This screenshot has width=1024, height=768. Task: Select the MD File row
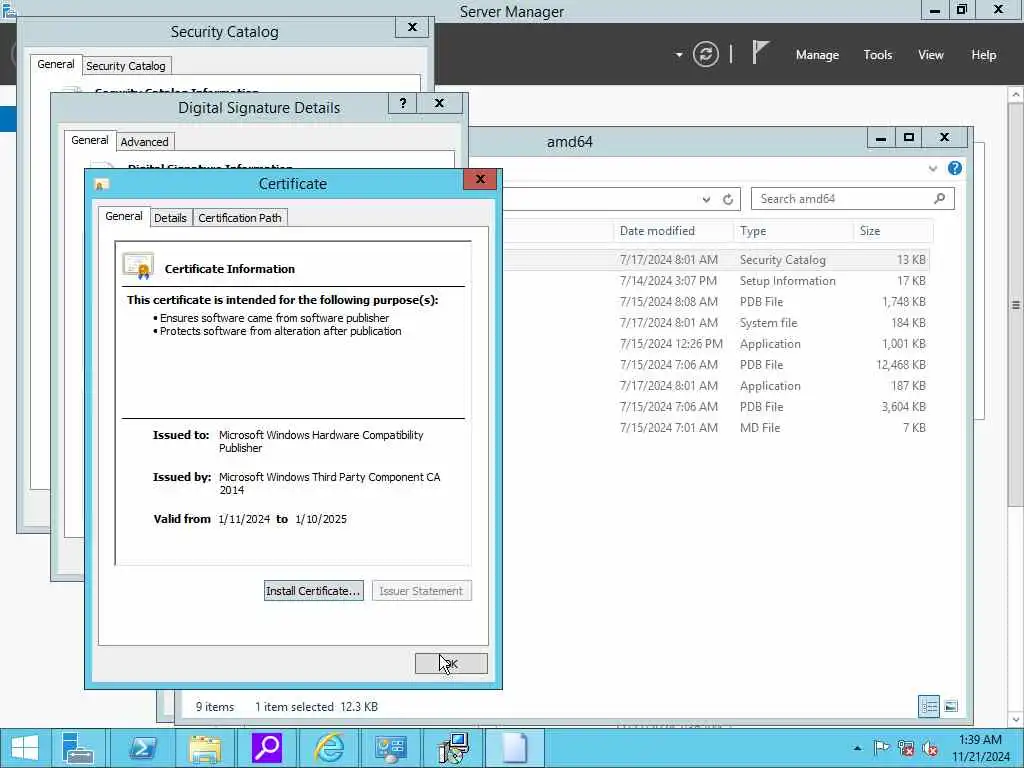click(715, 427)
